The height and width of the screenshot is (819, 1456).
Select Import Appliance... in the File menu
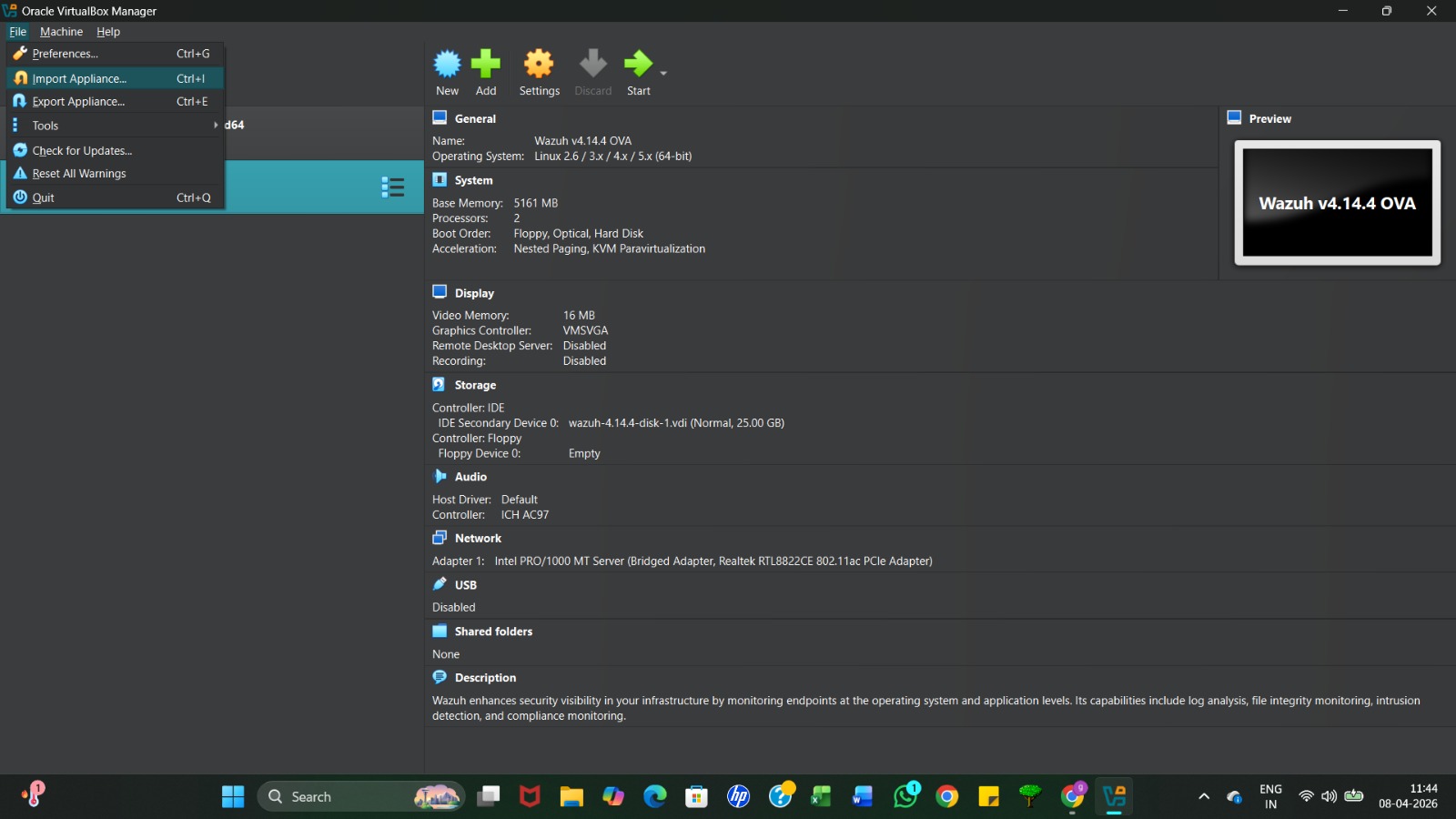point(115,78)
